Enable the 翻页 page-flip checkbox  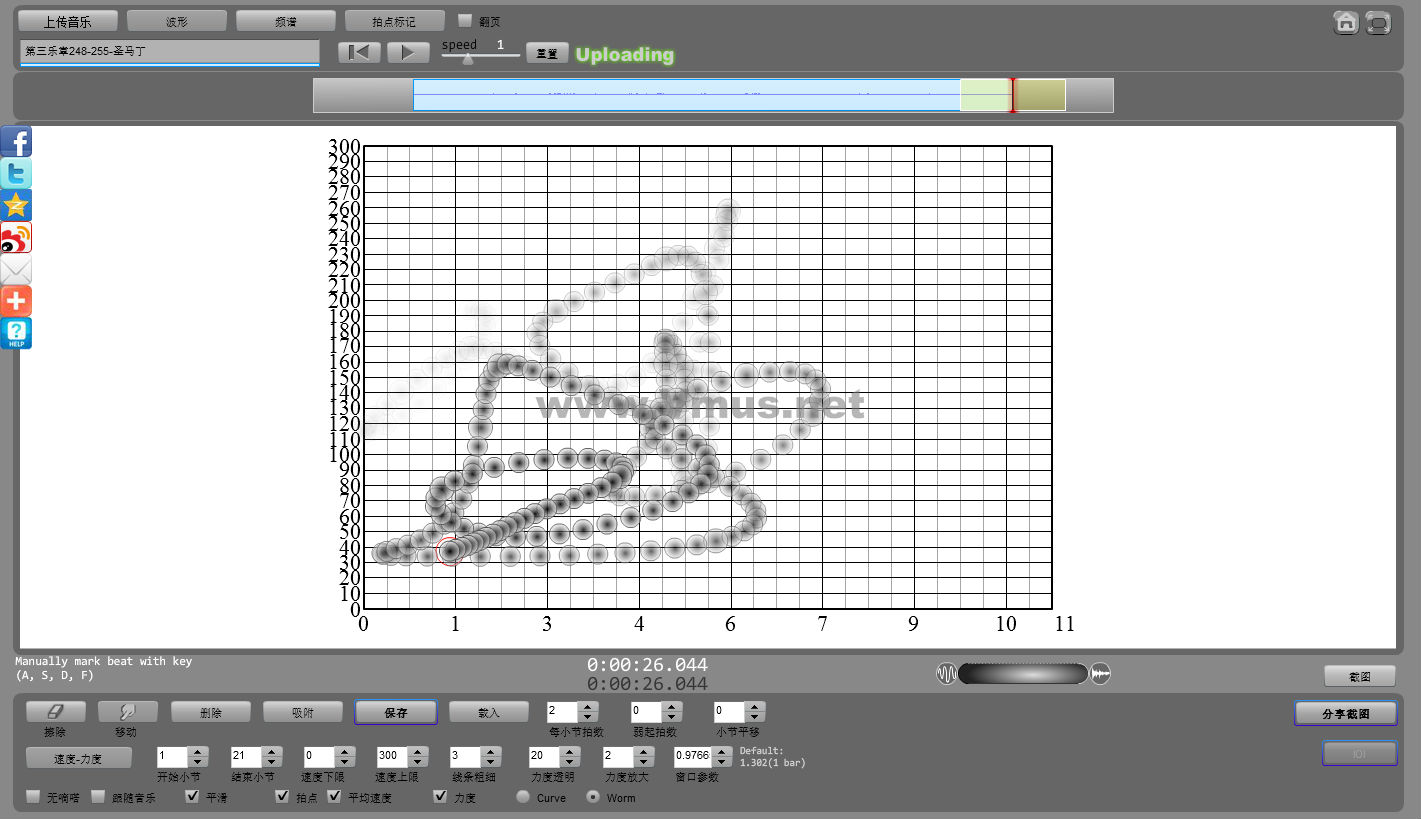(x=465, y=20)
